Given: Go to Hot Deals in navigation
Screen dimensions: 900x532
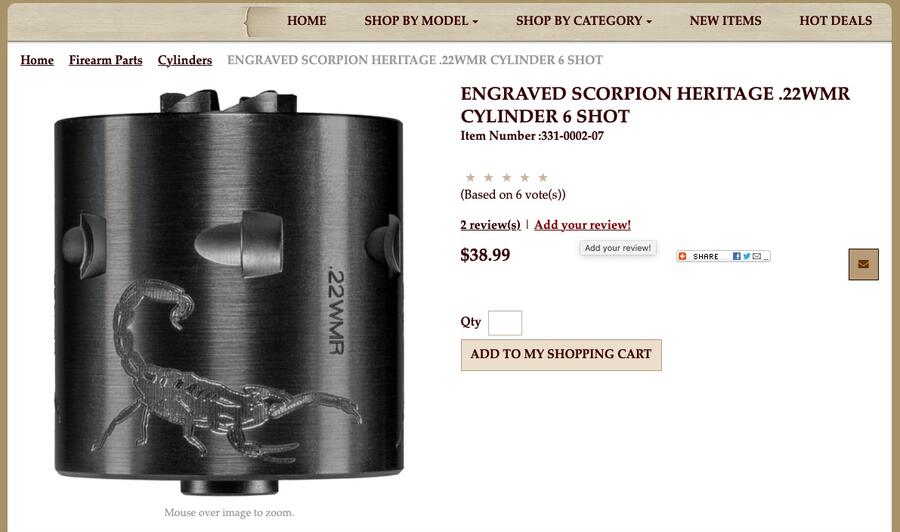Looking at the screenshot, I should (x=835, y=21).
